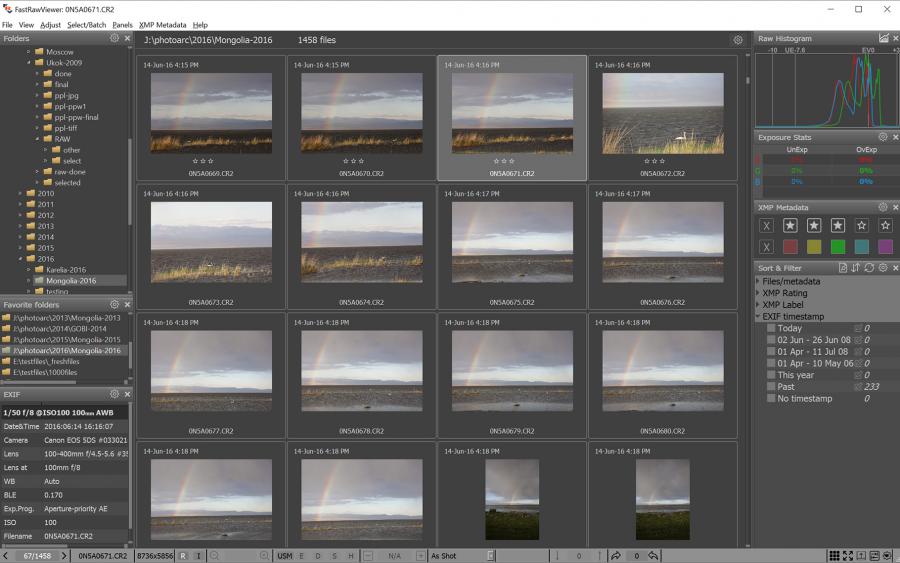The height and width of the screenshot is (563, 900).
Task: Click the Raw Histogram chart mode icon
Action: pos(883,39)
